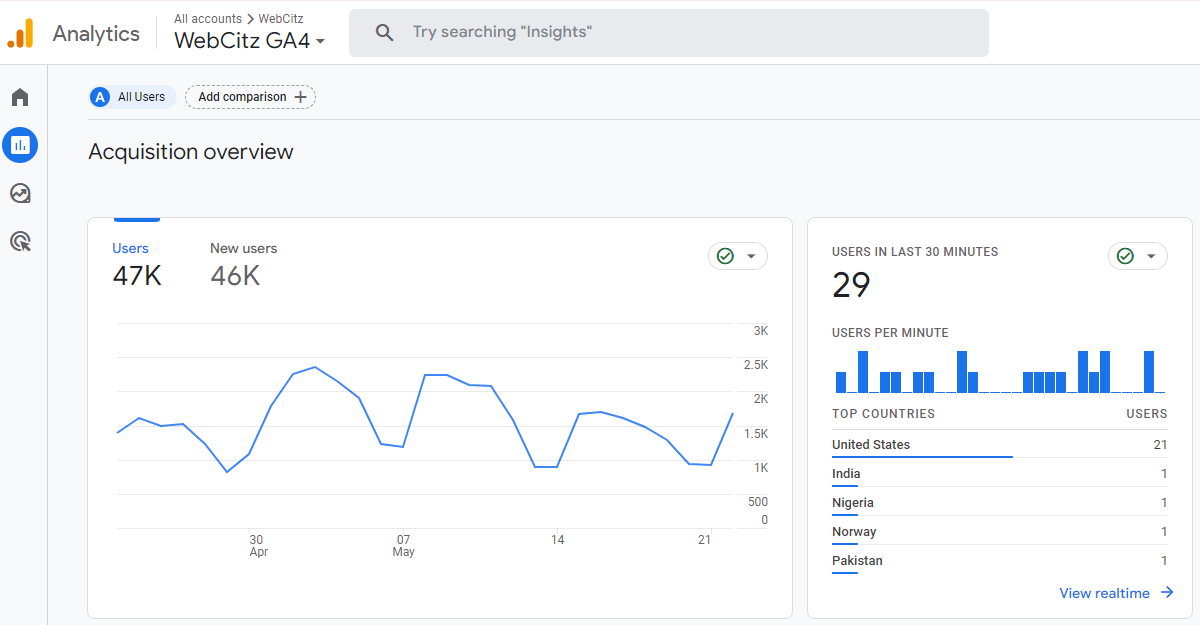Image resolution: width=1200 pixels, height=625 pixels.
Task: Click the arrow beside View realtime
Action: point(1167,593)
